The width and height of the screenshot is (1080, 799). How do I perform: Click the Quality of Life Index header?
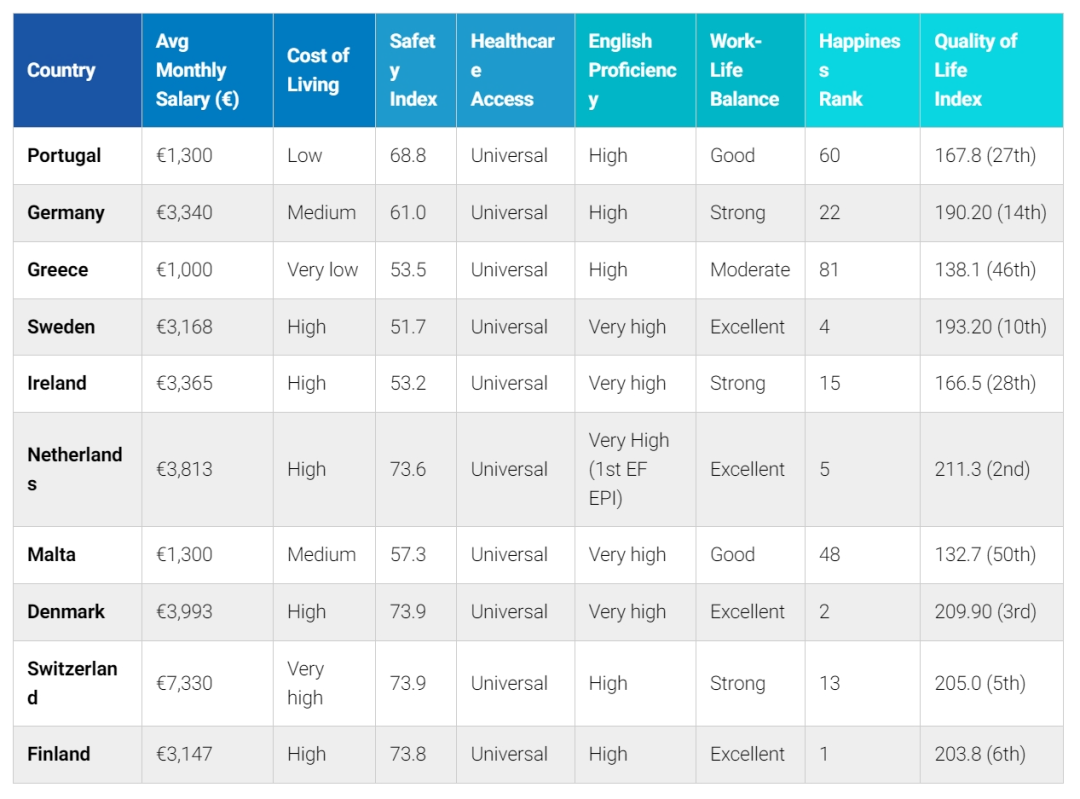tap(992, 70)
